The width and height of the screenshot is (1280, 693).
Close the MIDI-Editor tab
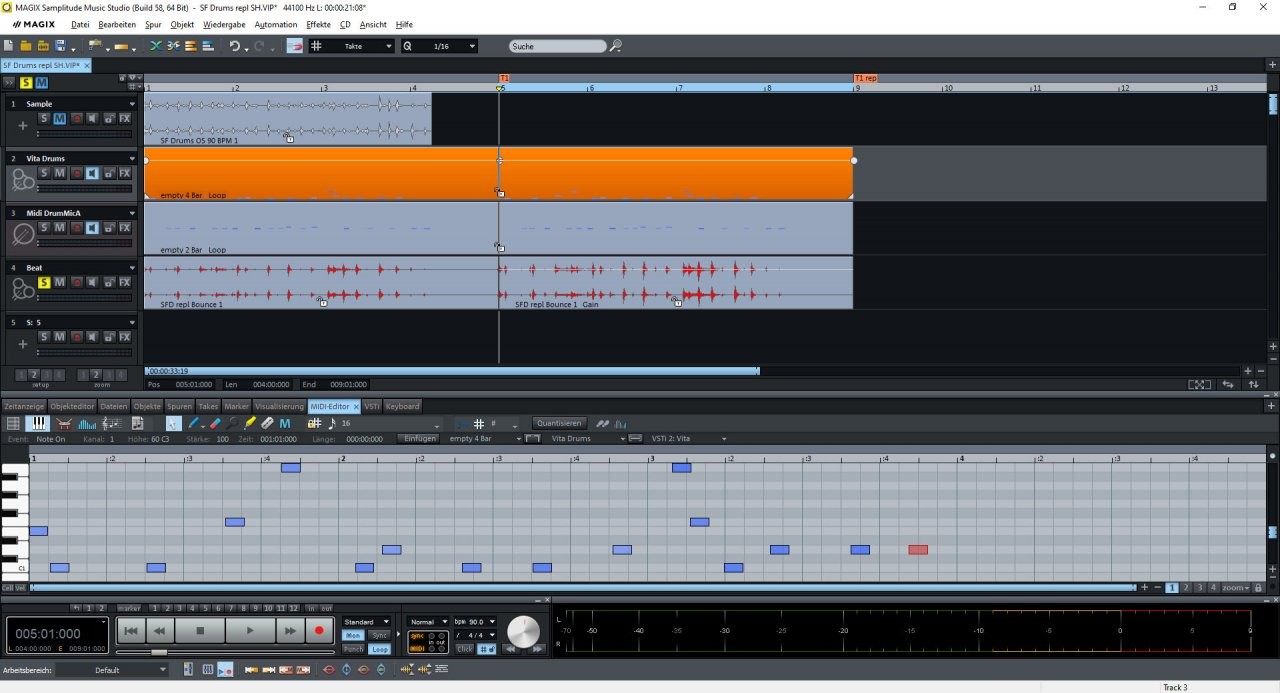[x=356, y=406]
